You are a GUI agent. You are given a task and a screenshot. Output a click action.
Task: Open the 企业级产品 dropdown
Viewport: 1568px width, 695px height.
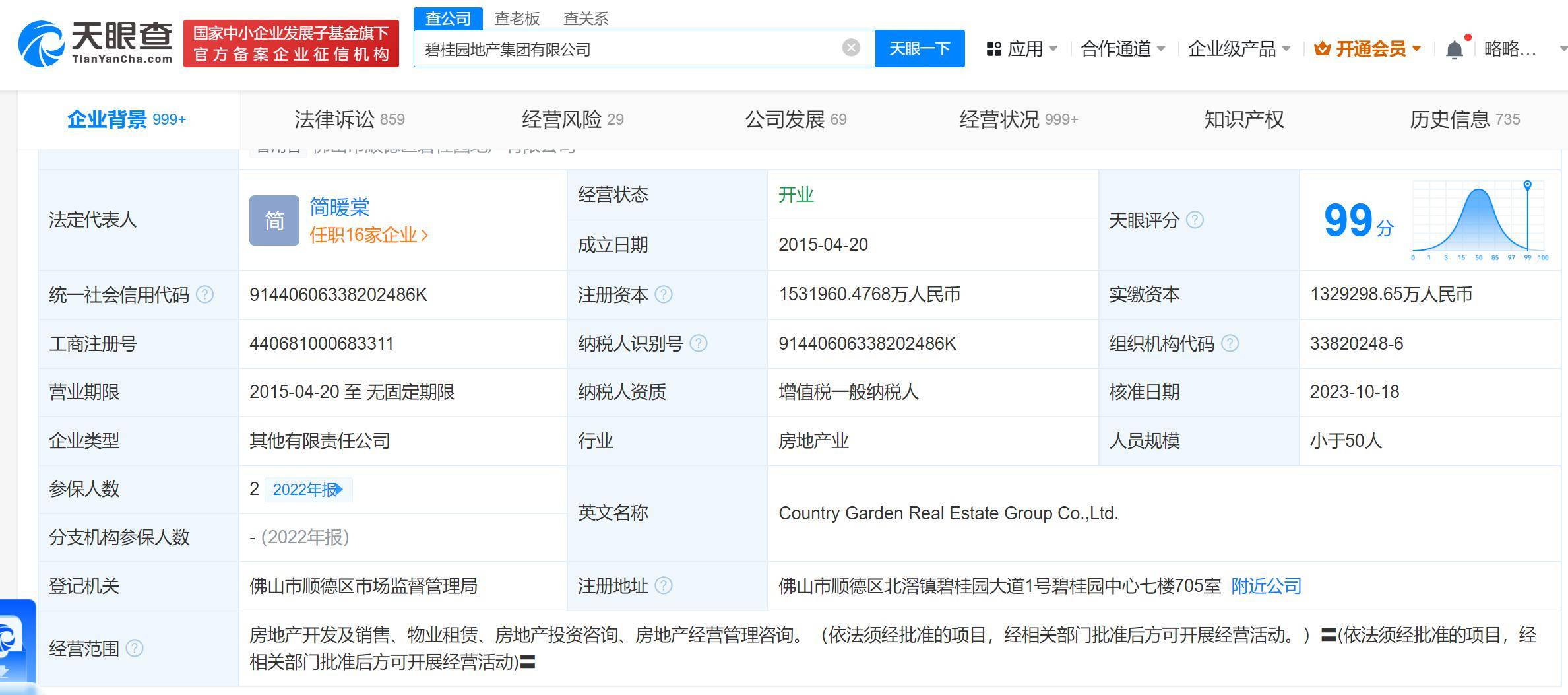(1239, 49)
